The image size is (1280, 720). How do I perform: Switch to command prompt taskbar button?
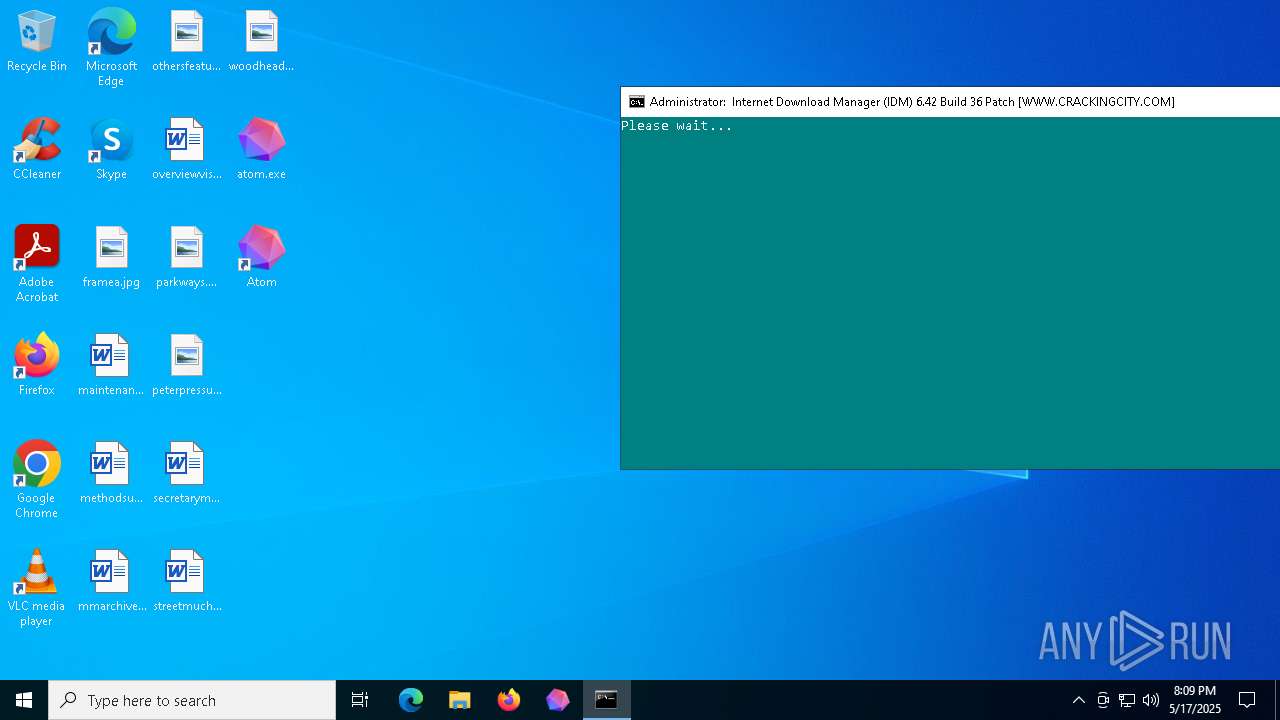[606, 700]
